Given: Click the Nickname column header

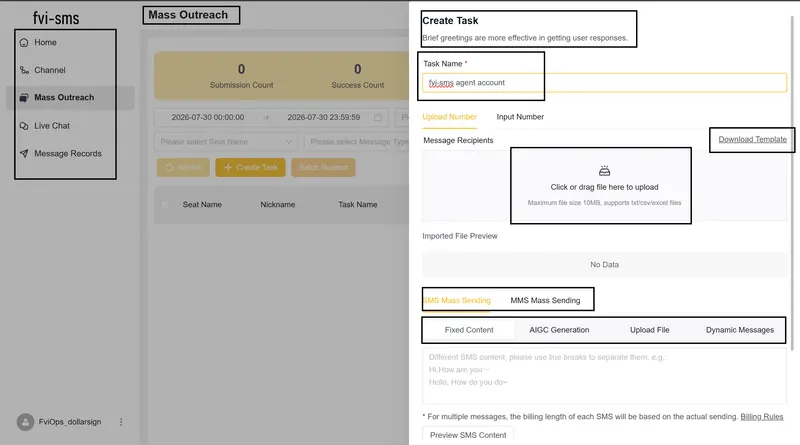Looking at the screenshot, I should (278, 205).
